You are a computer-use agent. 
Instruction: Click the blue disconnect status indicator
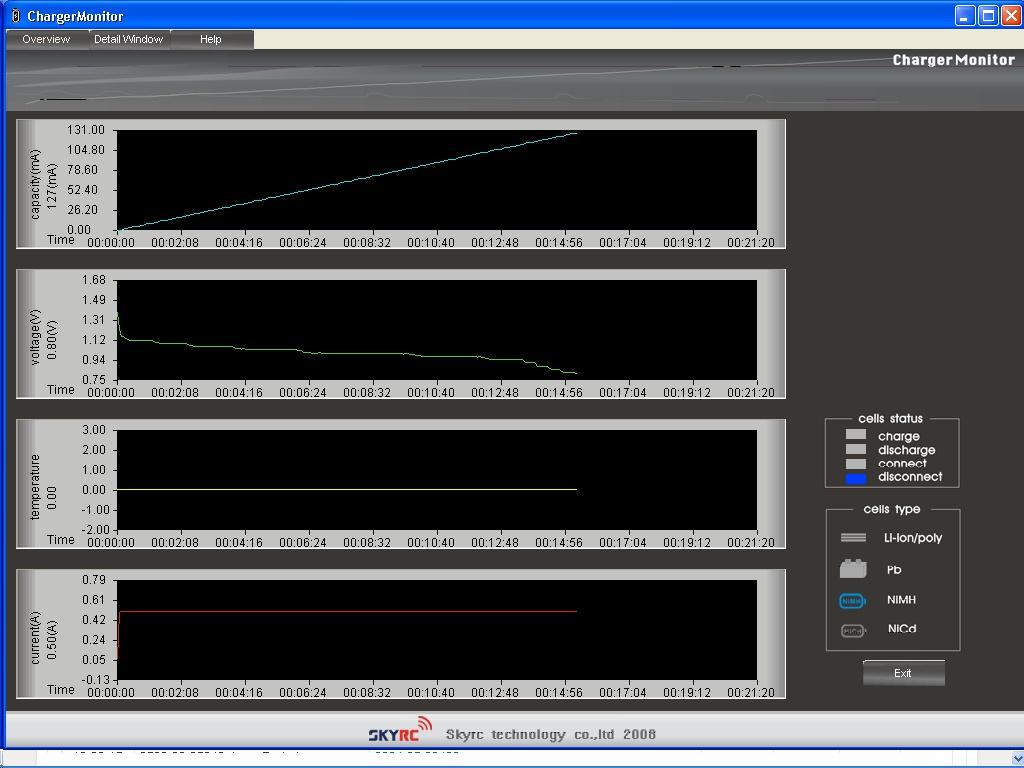point(856,478)
